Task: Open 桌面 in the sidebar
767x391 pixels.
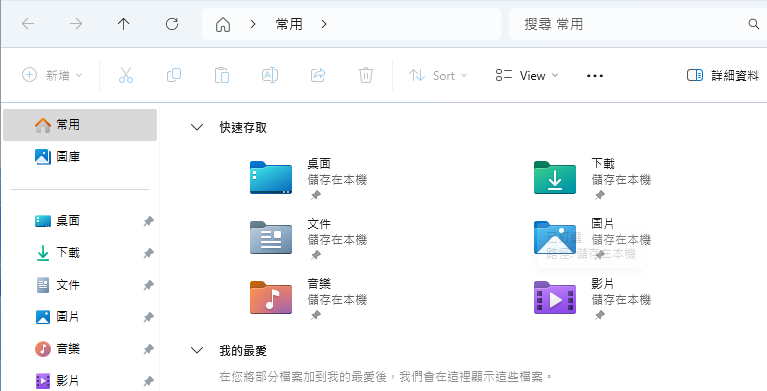Action: pyautogui.click(x=68, y=221)
